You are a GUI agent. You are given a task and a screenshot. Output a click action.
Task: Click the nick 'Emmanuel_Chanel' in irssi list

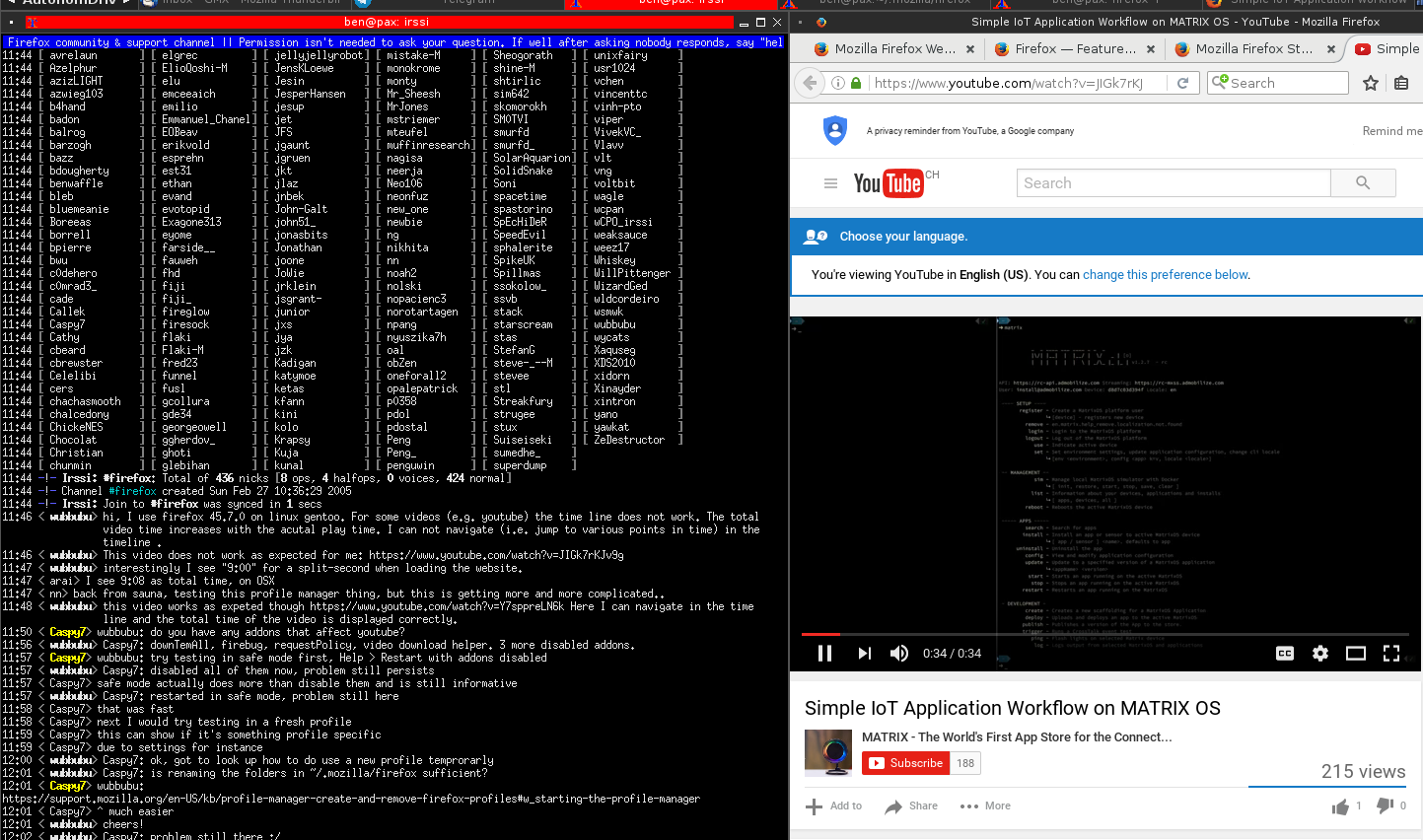206,120
